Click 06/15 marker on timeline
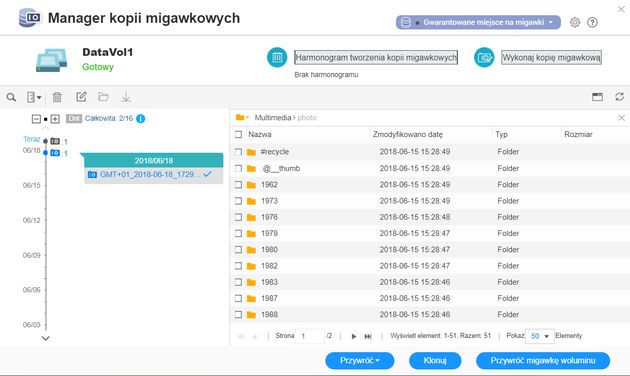630x376 pixels. click(x=32, y=185)
